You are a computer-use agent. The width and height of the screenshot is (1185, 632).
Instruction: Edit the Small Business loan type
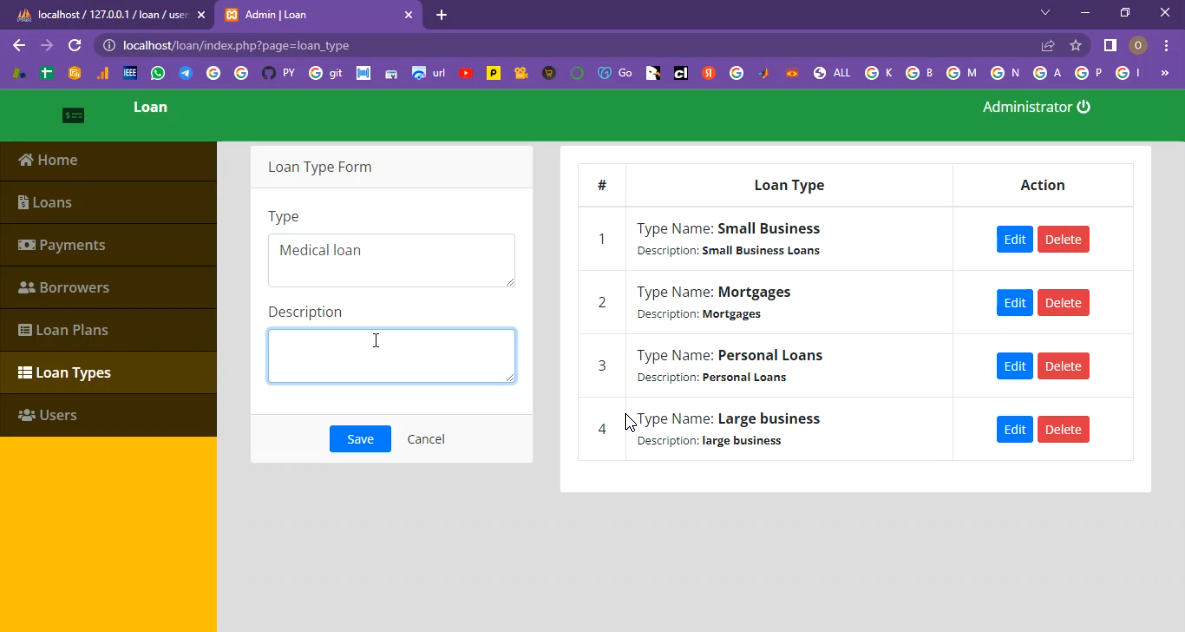tap(1014, 240)
